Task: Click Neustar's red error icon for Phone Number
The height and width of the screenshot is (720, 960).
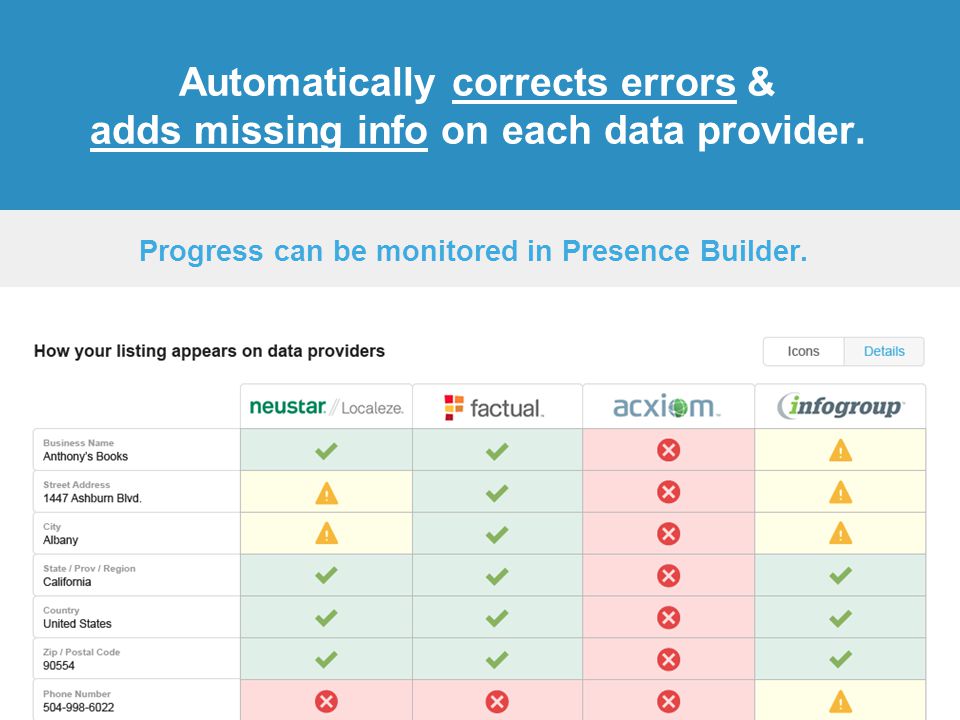Action: click(326, 701)
